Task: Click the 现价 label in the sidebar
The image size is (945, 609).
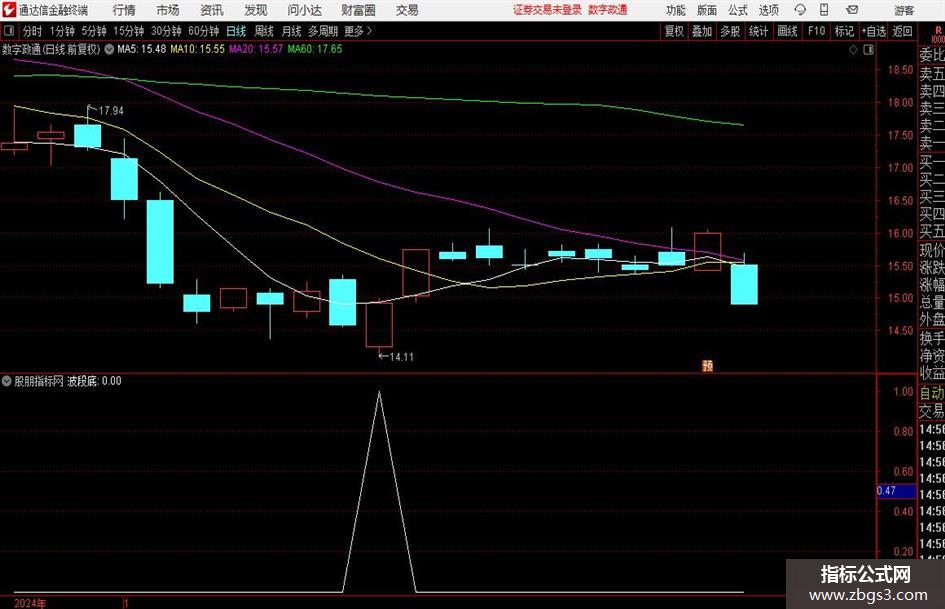Action: 932,250
